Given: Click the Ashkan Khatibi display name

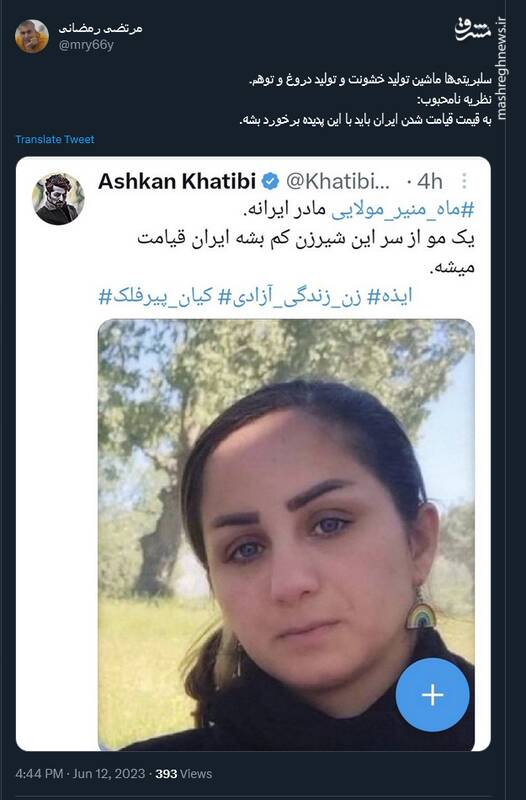Looking at the screenshot, I should point(177,181).
